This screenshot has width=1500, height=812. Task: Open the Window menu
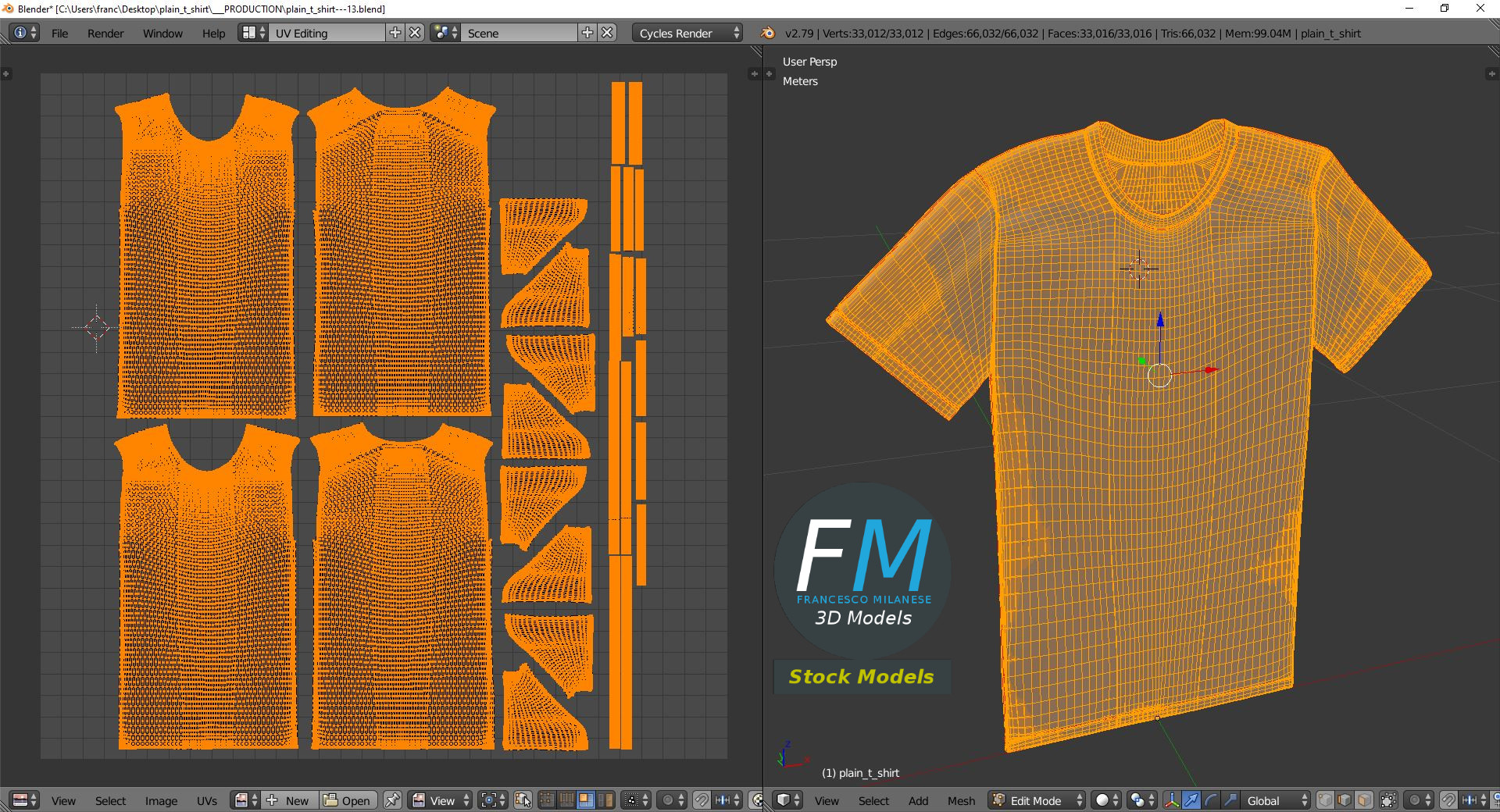(x=162, y=34)
